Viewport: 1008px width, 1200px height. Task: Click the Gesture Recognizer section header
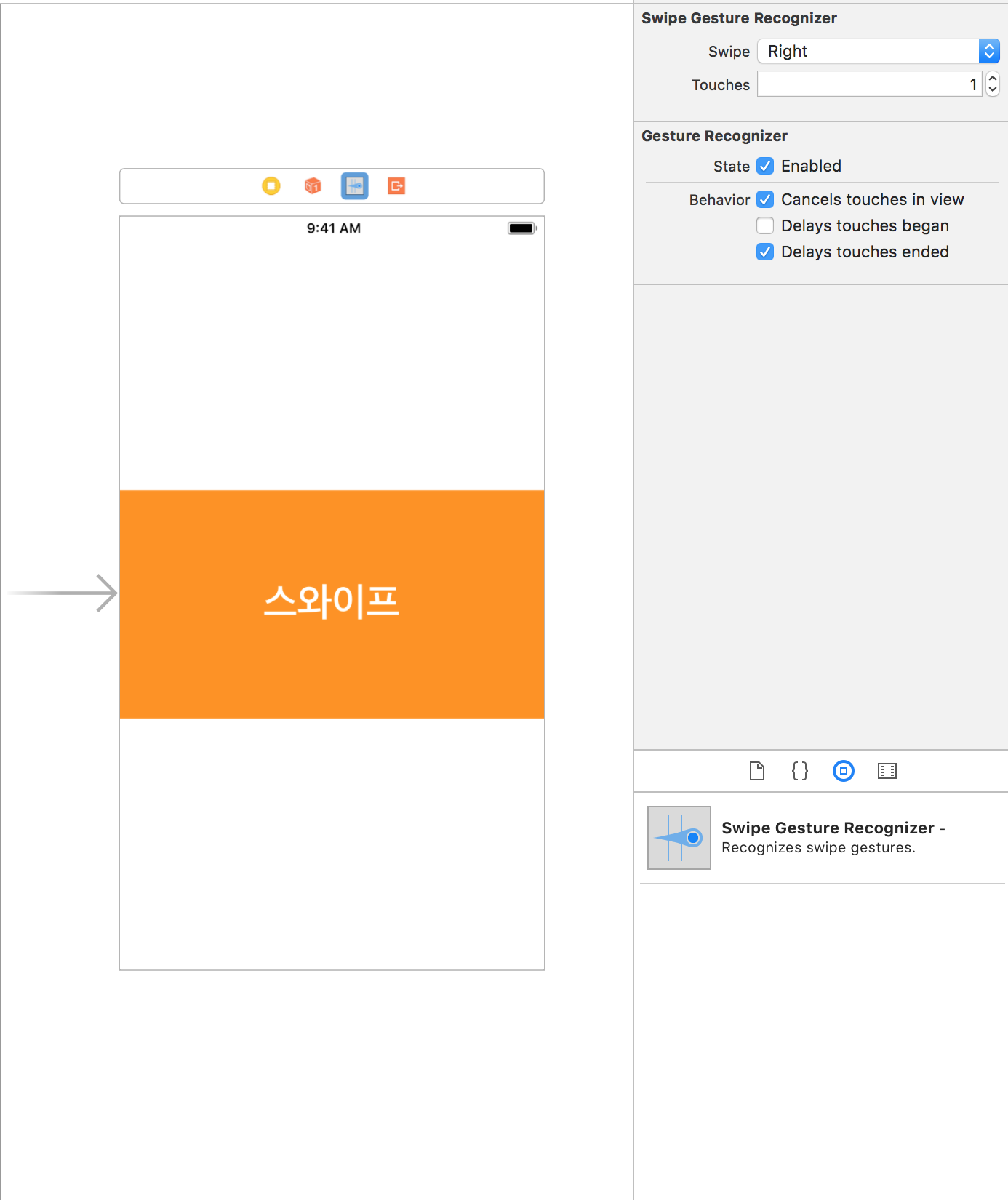click(x=714, y=136)
